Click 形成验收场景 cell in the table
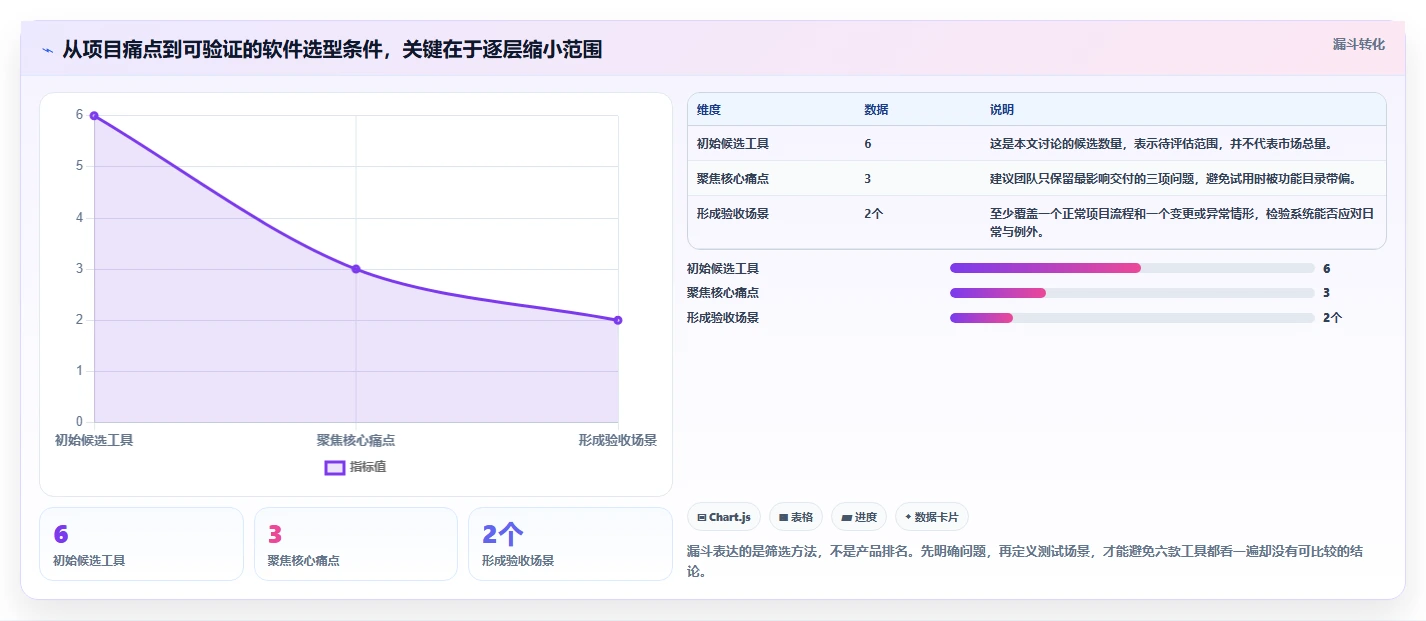The height and width of the screenshot is (621, 1426). coord(733,214)
